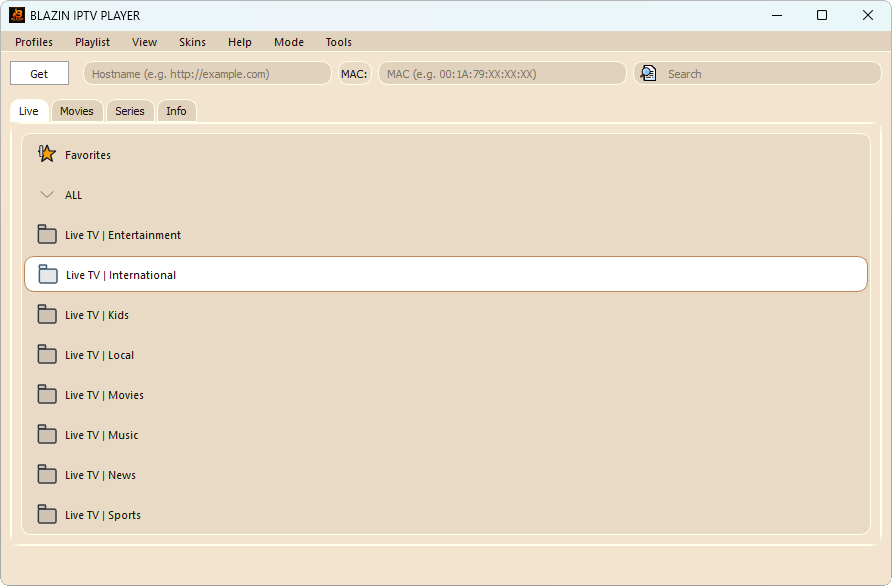Select the ALL row label
The height and width of the screenshot is (586, 892).
click(x=73, y=195)
